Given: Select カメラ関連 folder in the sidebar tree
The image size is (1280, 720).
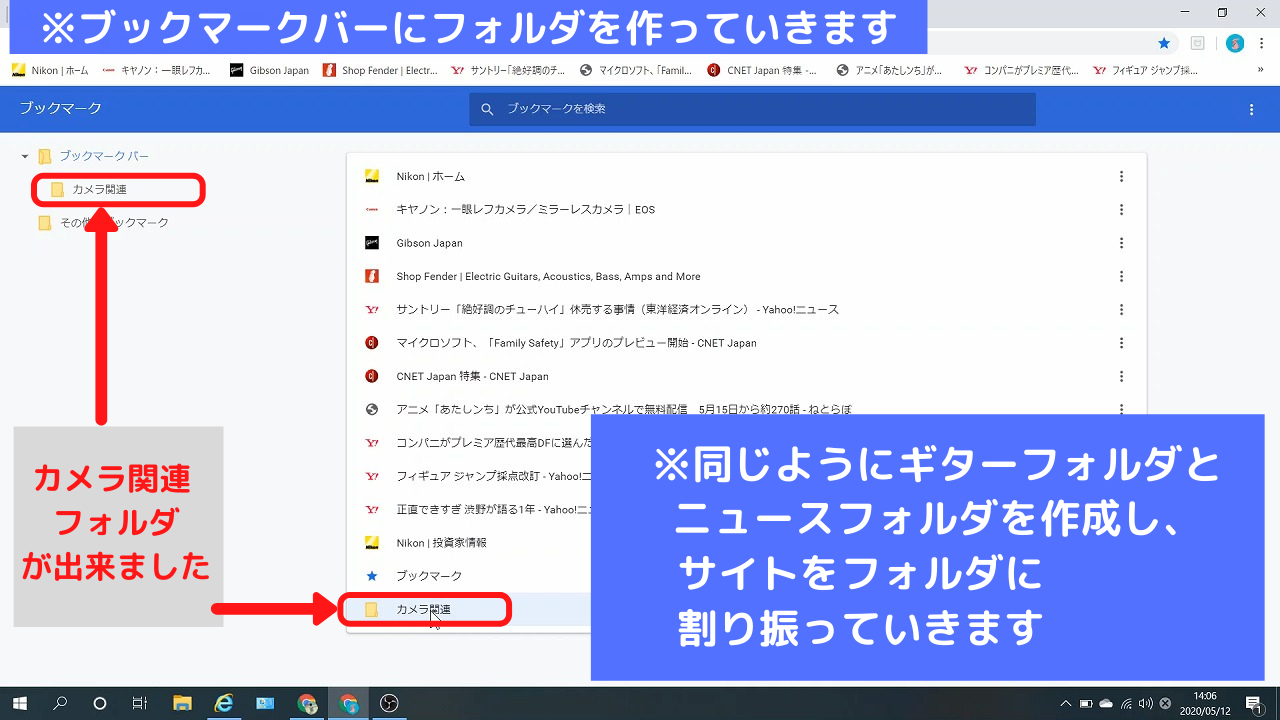Looking at the screenshot, I should (99, 189).
